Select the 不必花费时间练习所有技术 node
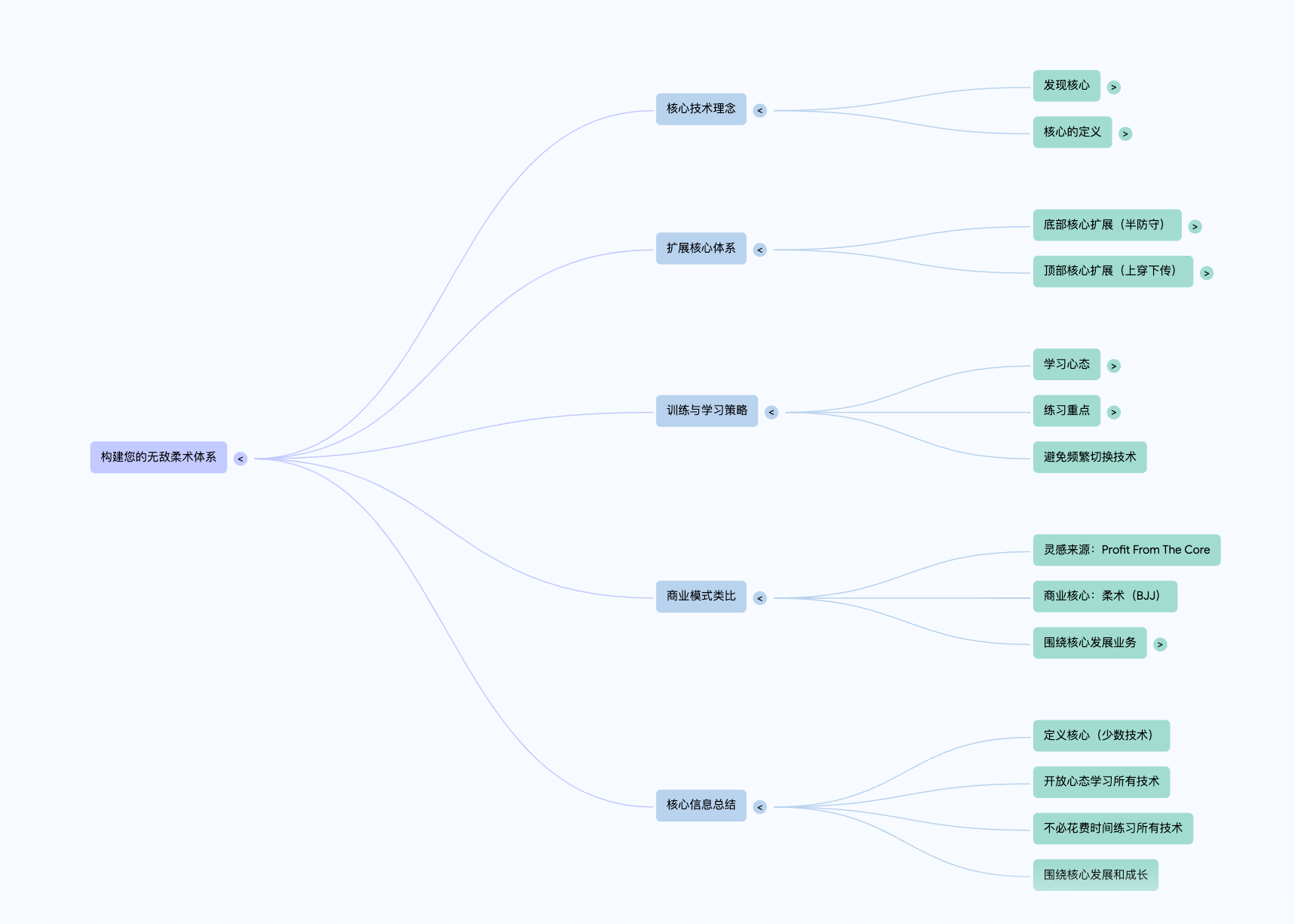Image resolution: width=1295 pixels, height=924 pixels. pyautogui.click(x=1112, y=828)
